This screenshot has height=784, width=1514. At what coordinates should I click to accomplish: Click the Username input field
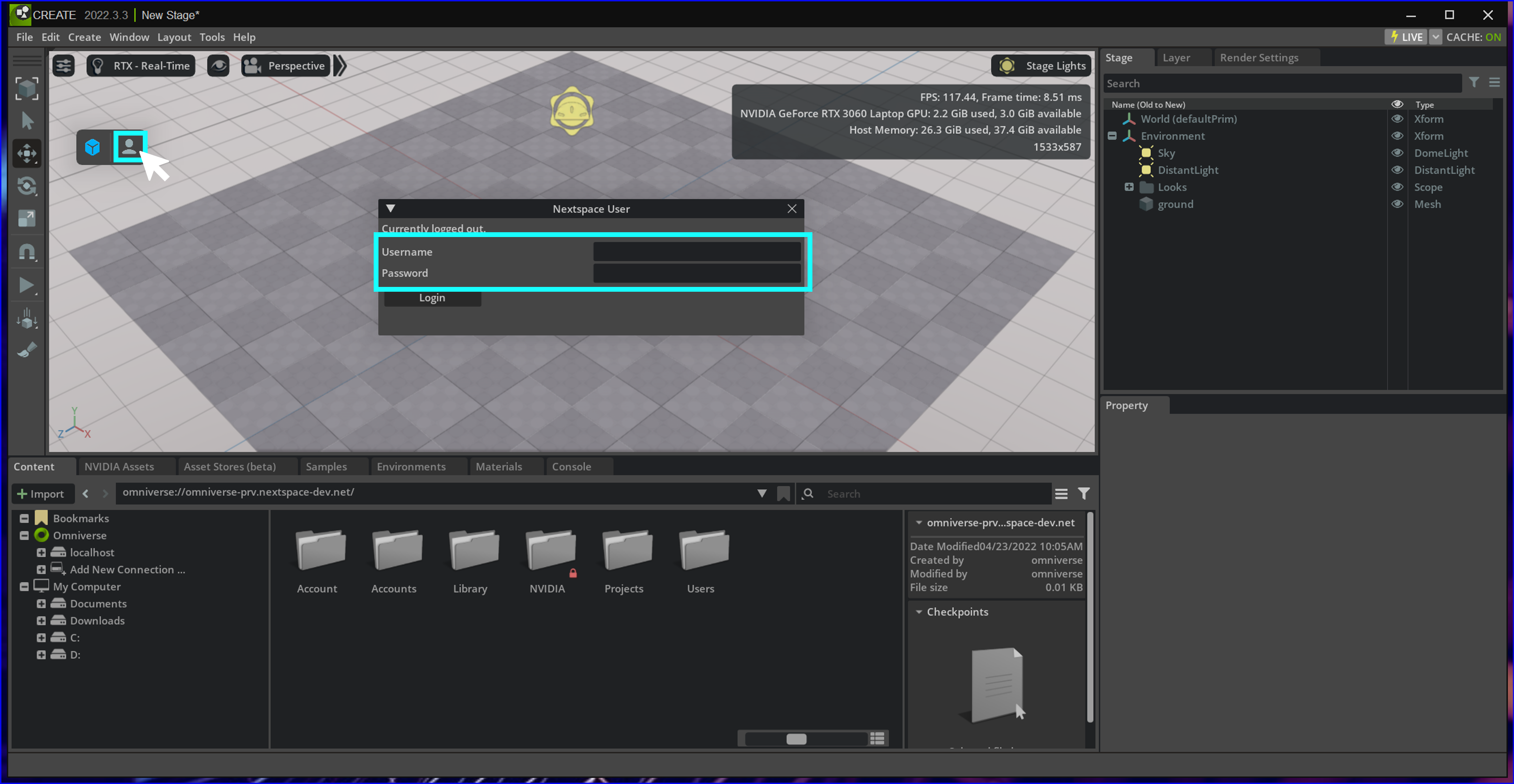[x=696, y=251]
